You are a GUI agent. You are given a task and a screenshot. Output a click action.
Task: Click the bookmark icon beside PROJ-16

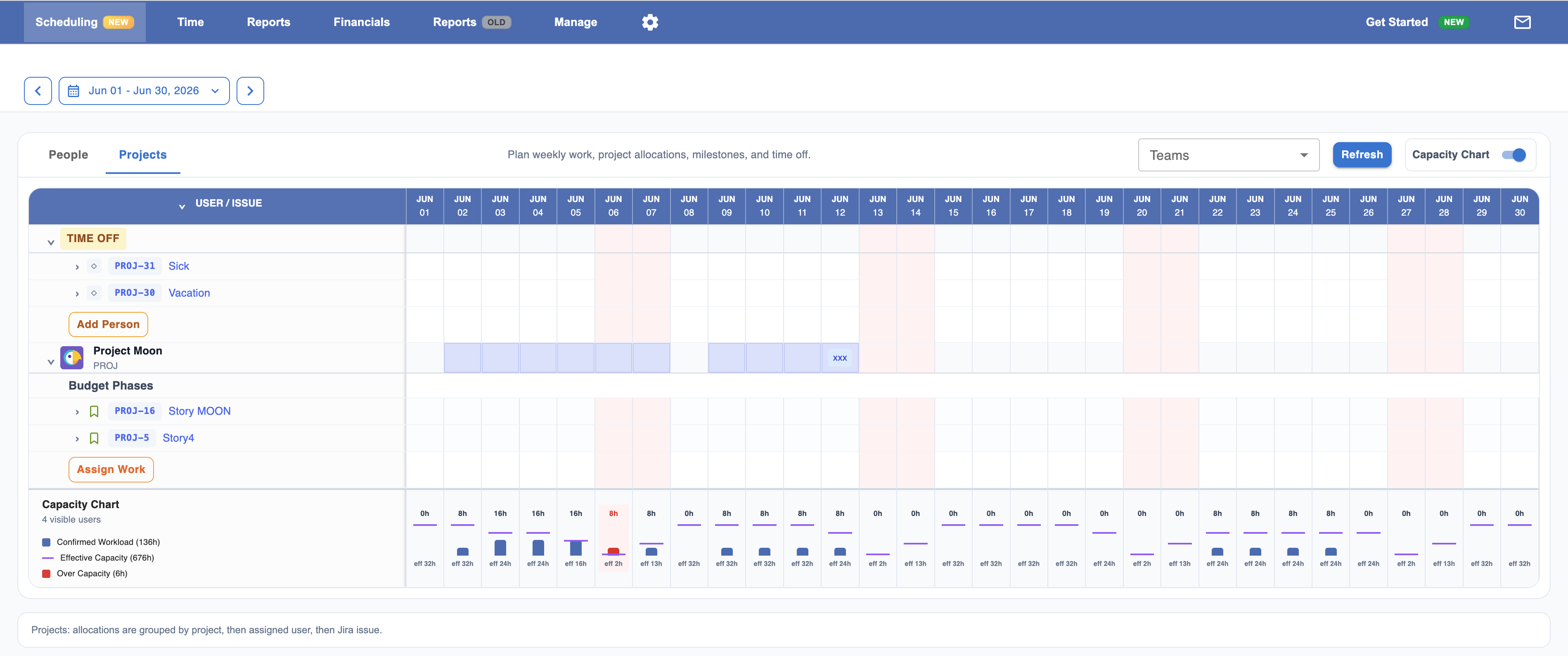tap(94, 411)
